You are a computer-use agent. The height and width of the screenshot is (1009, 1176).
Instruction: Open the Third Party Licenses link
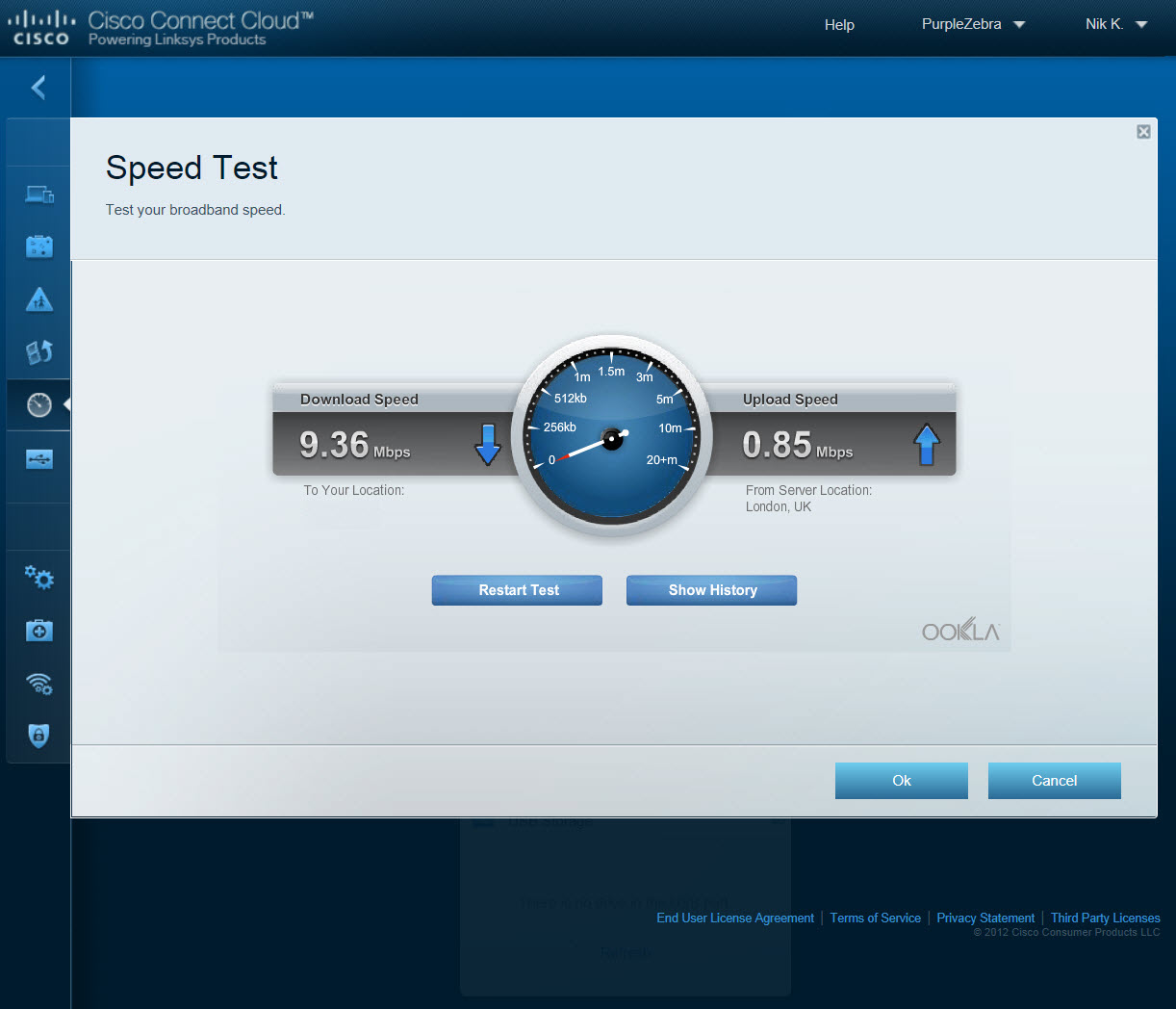(x=1106, y=918)
